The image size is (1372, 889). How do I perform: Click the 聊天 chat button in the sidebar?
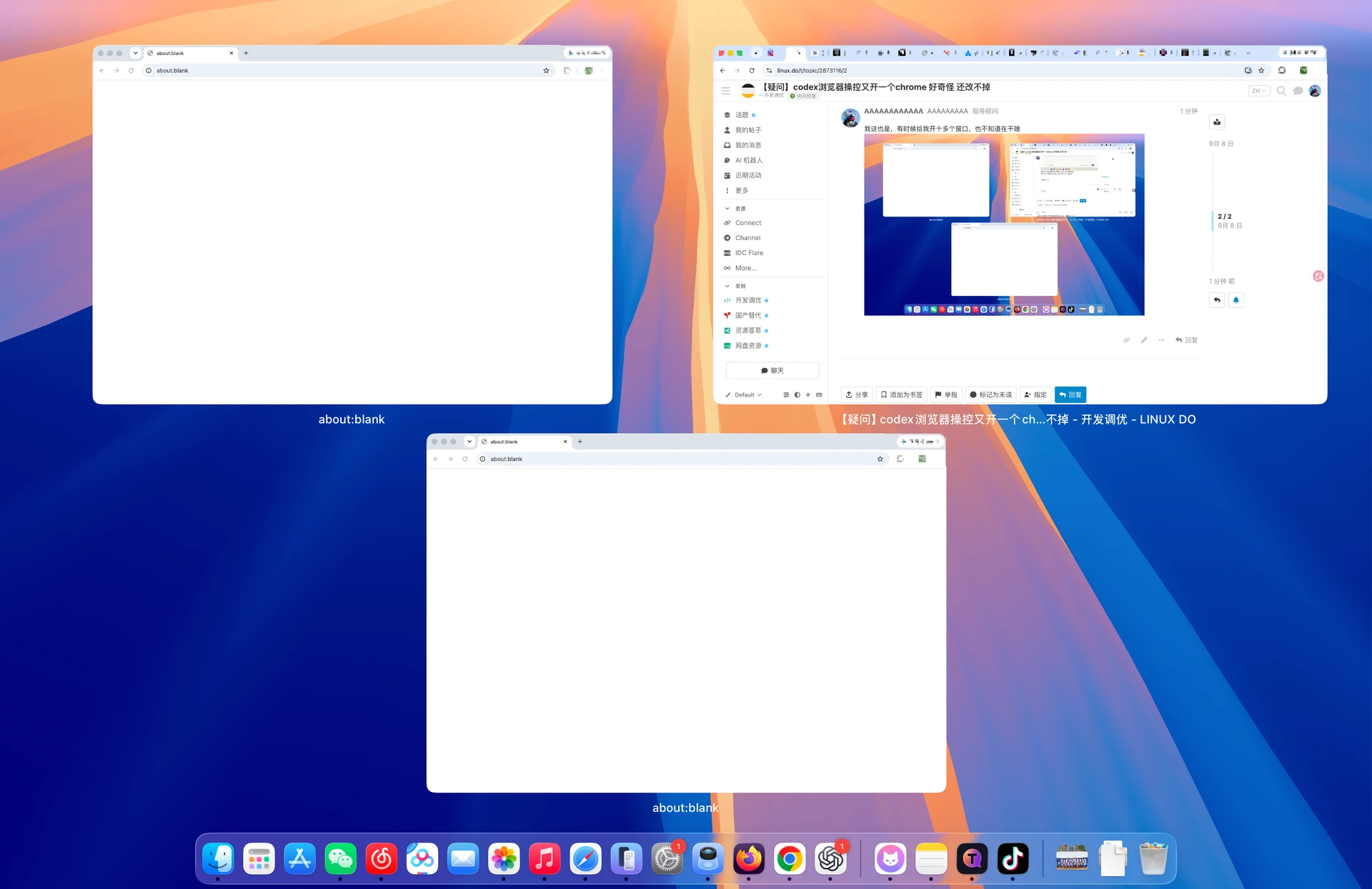point(772,370)
